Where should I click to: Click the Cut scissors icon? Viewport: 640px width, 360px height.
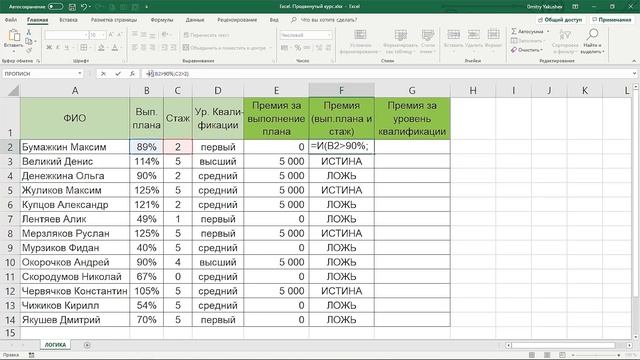click(29, 31)
